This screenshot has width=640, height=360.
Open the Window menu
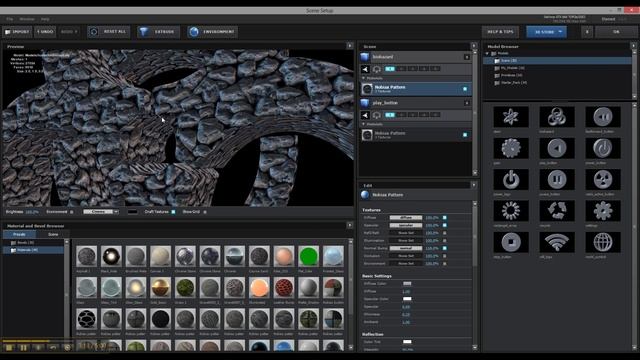[27, 19]
